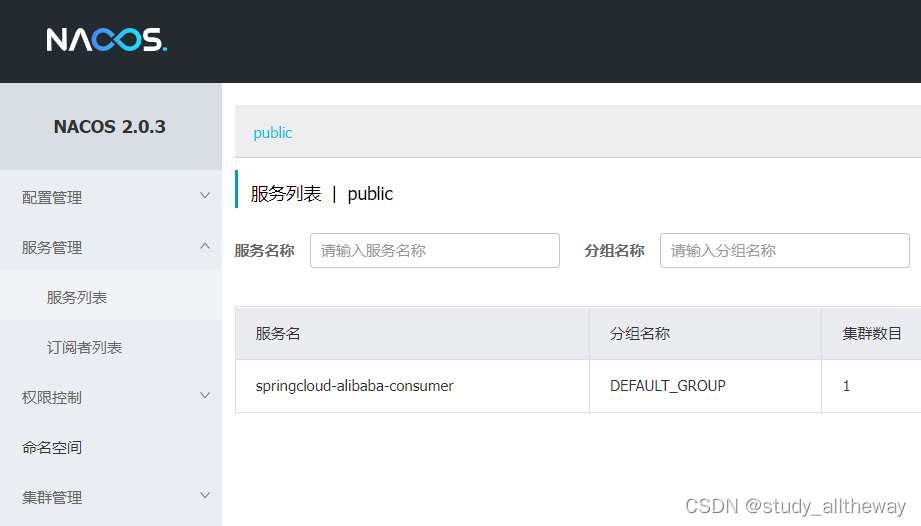Open the 配置管理 sidebar menu

coord(111,197)
